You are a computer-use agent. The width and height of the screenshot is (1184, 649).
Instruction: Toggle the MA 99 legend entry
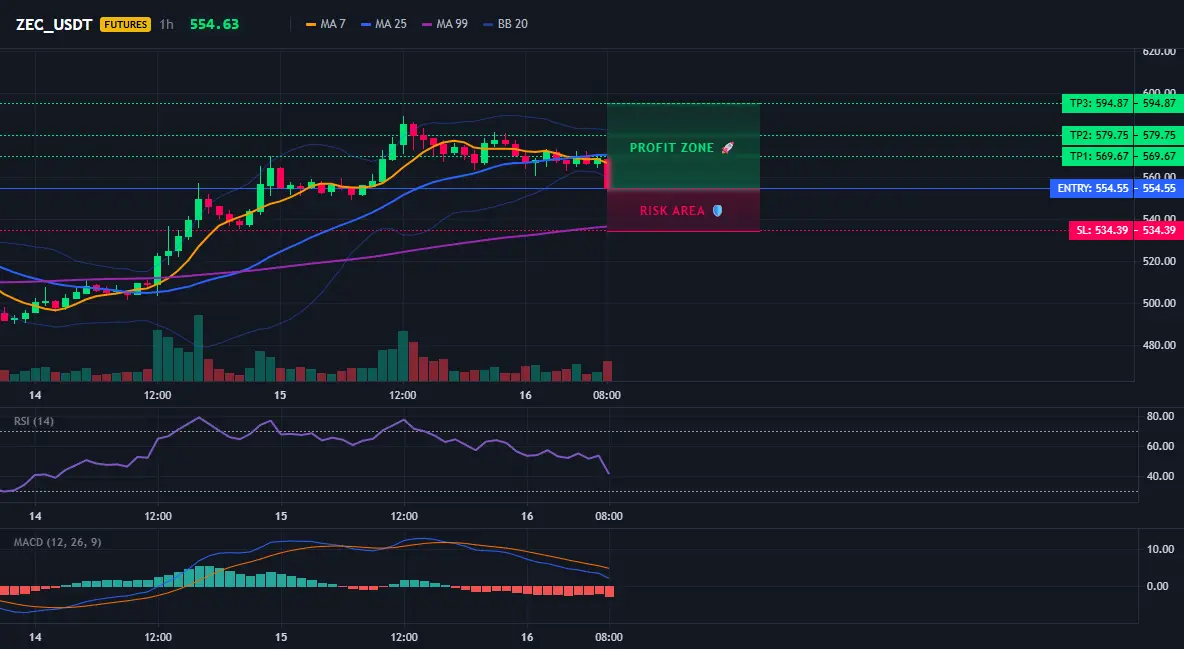(445, 24)
